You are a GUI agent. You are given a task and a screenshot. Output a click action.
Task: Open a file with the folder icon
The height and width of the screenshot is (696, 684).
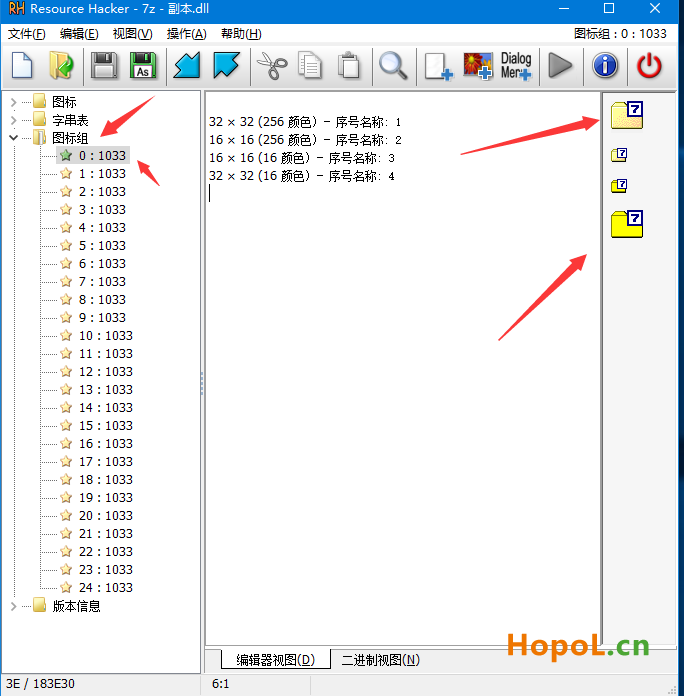61,66
